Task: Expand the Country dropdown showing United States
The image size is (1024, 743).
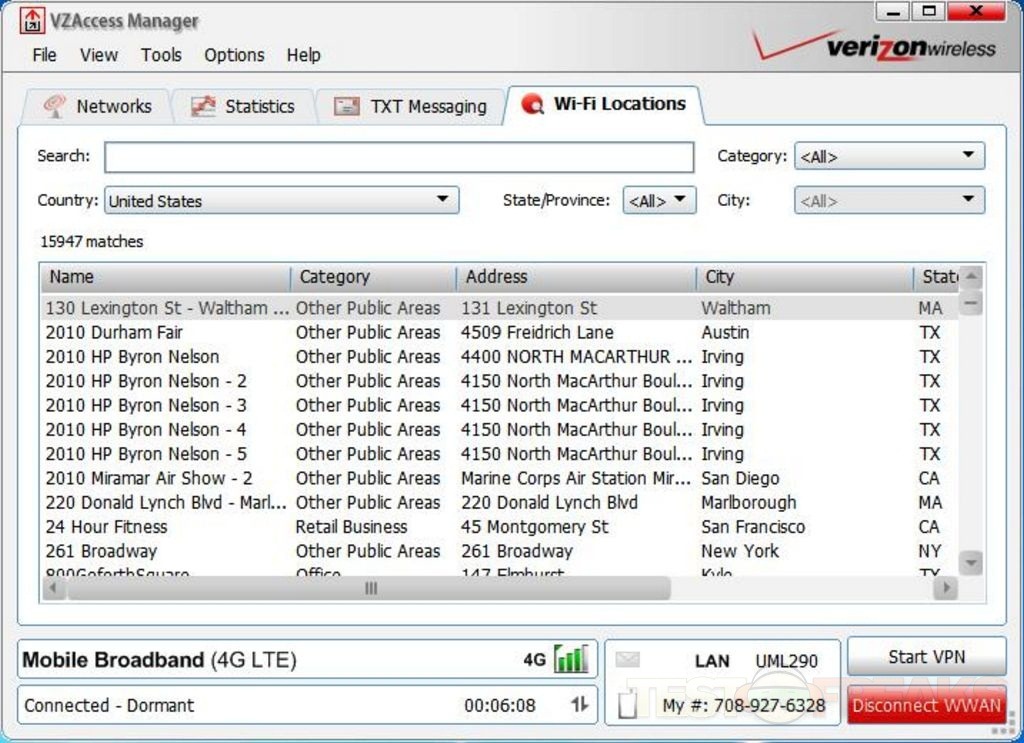Action: (x=281, y=200)
